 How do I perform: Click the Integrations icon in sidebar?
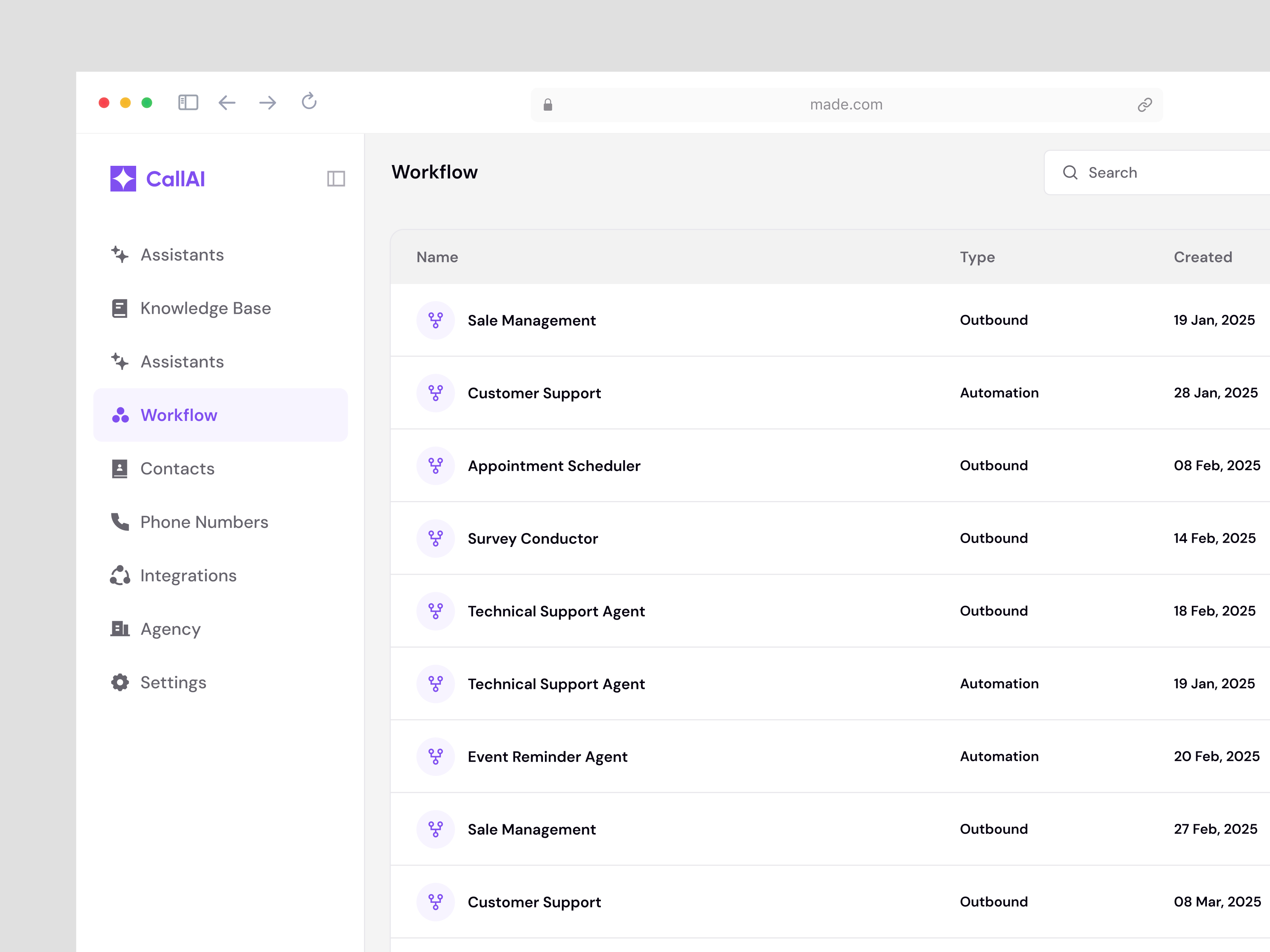click(x=120, y=576)
